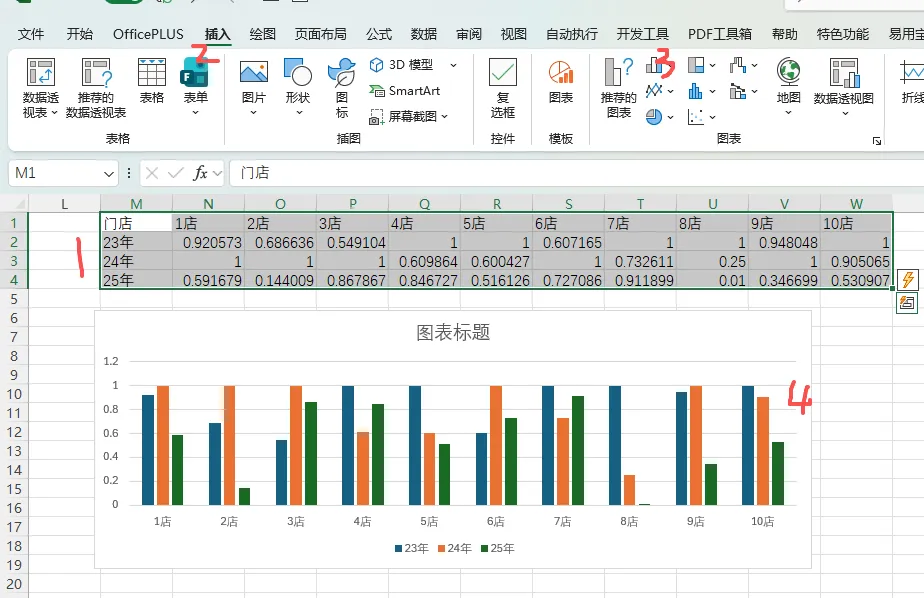
Task: Expand the screenshot (屏幕截图) dropdown arrow
Action: [x=444, y=117]
